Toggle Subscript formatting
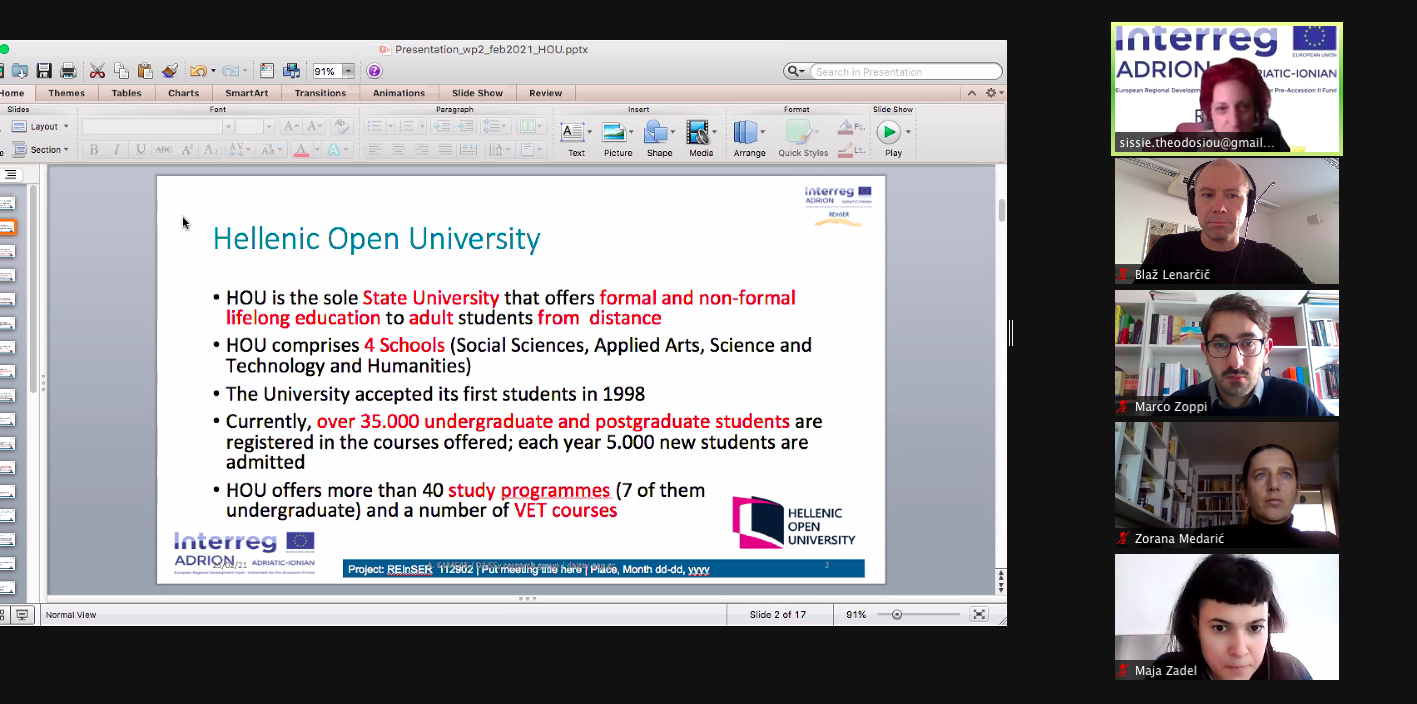The height and width of the screenshot is (704, 1417). click(211, 150)
